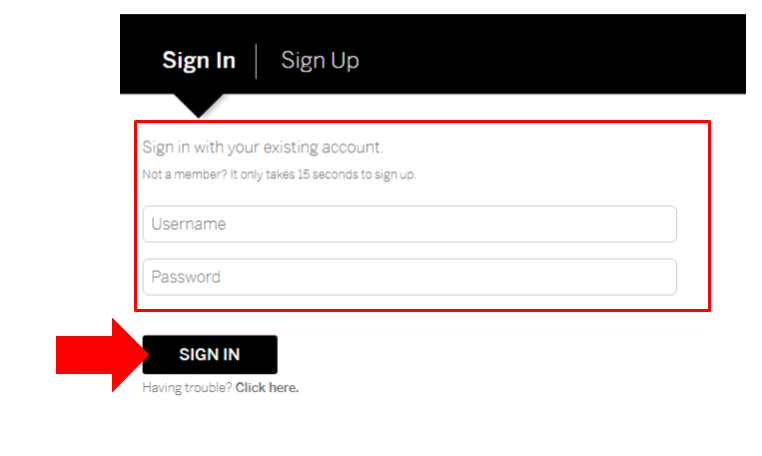Click into the Username field
This screenshot has width=762, height=456.
[x=409, y=224]
